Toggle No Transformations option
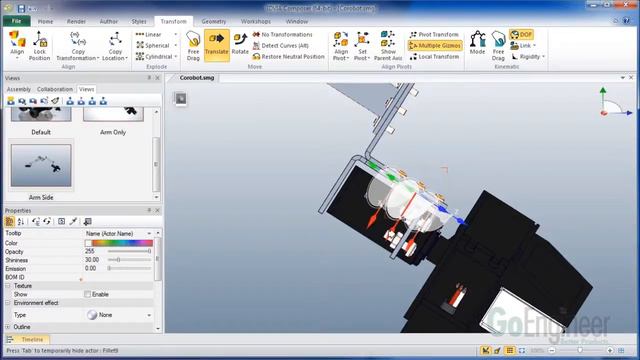The width and height of the screenshot is (640, 360). click(x=282, y=35)
